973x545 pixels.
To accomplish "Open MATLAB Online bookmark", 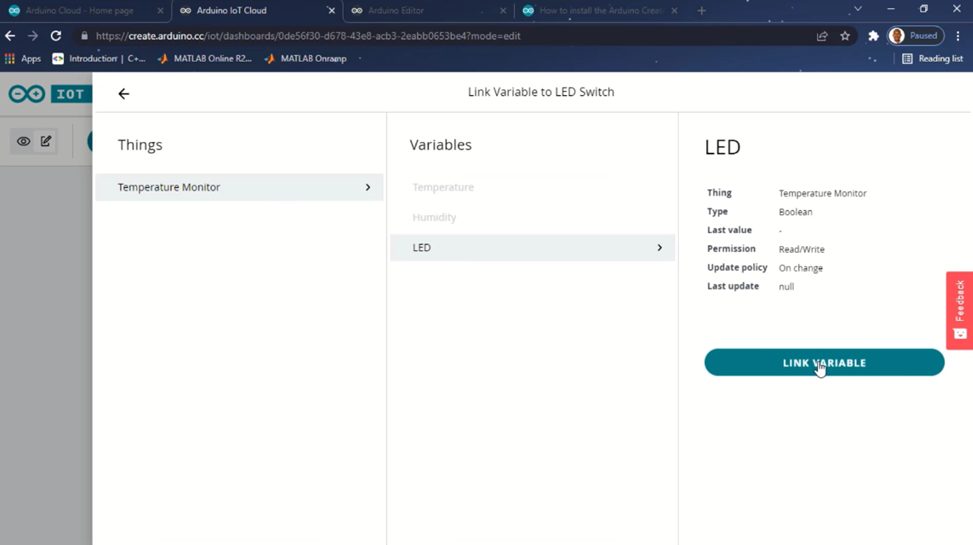I will pyautogui.click(x=205, y=59).
